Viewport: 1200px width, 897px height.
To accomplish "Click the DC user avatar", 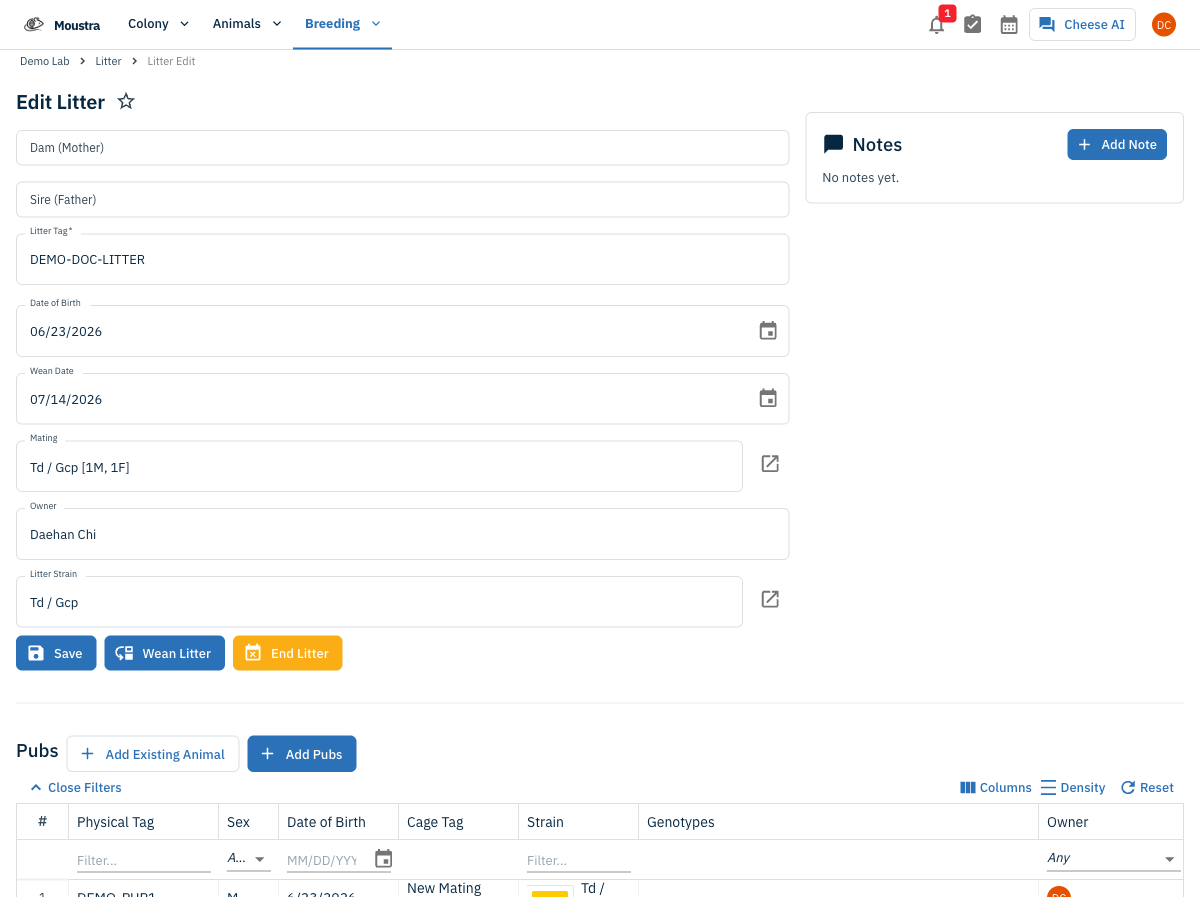I will pyautogui.click(x=1163, y=25).
